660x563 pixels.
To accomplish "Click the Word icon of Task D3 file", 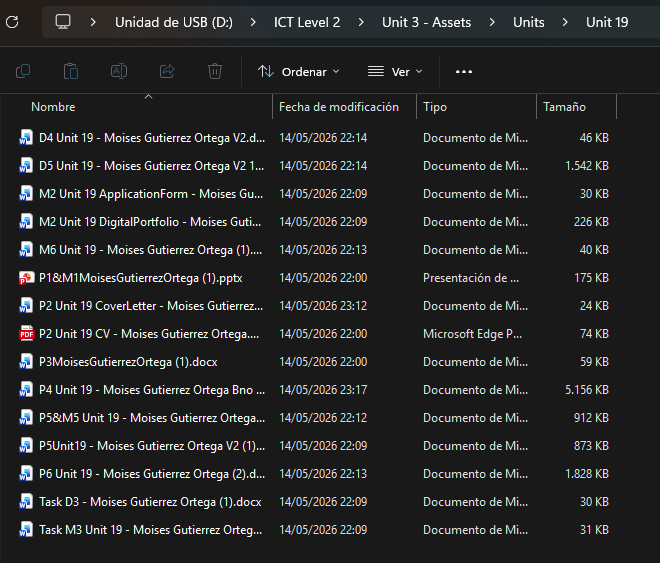I will pyautogui.click(x=26, y=502).
